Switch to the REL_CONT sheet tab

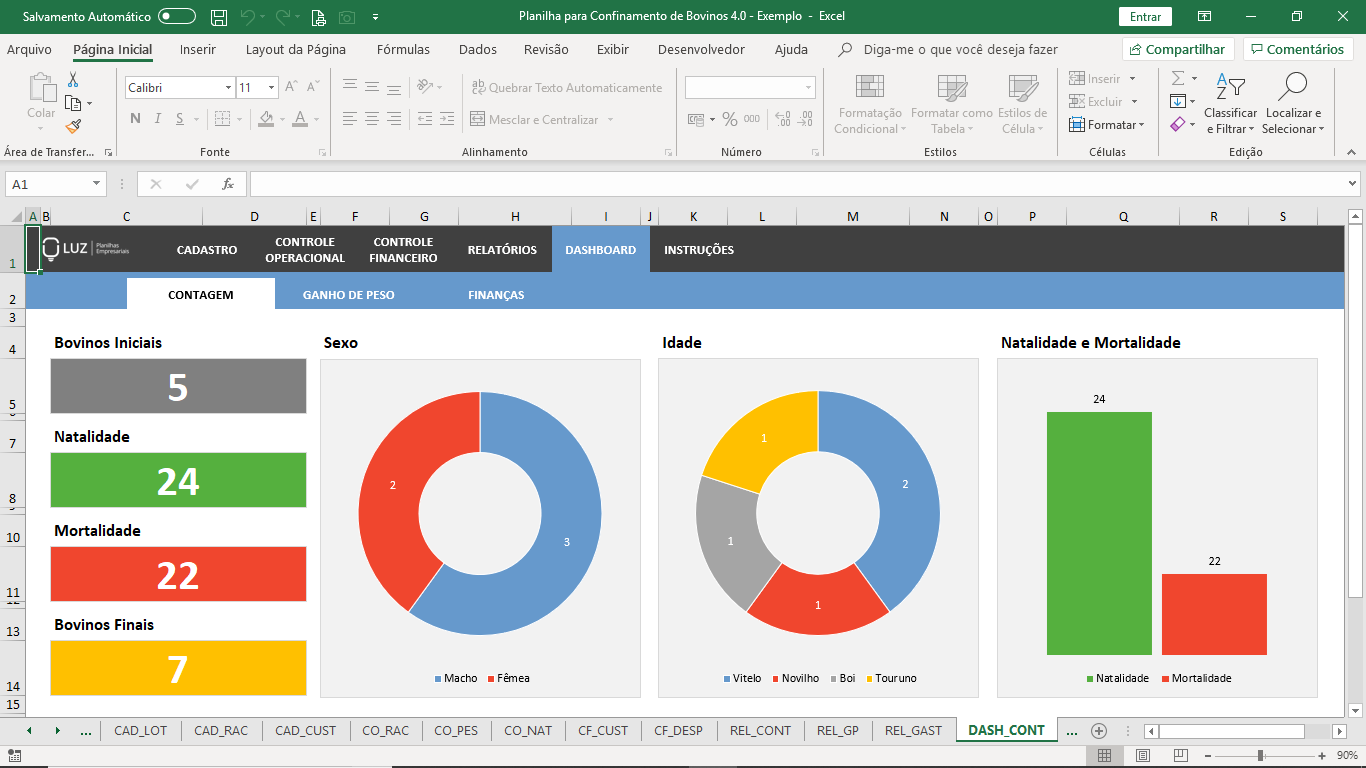click(760, 731)
